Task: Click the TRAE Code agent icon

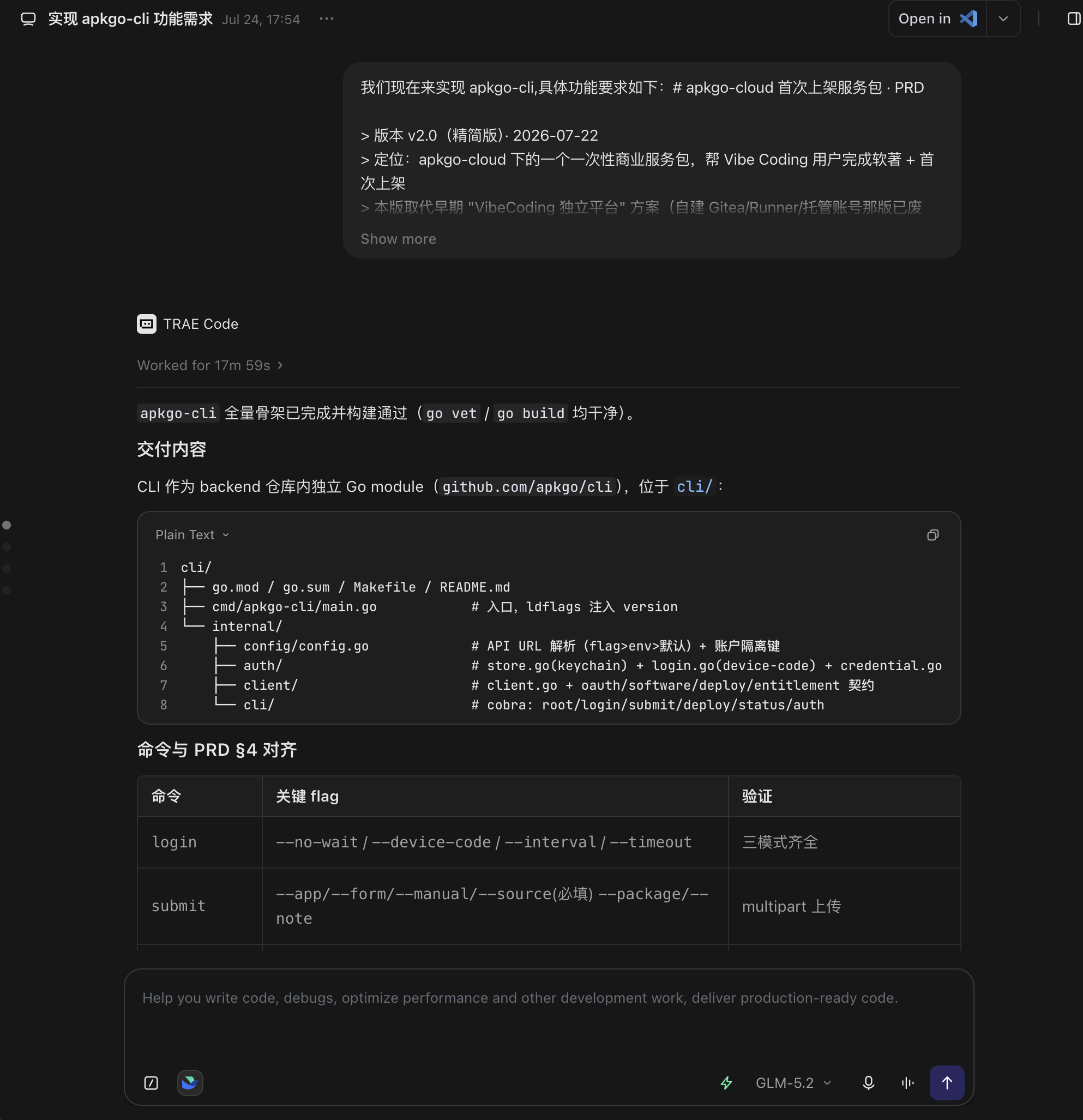Action: (146, 324)
